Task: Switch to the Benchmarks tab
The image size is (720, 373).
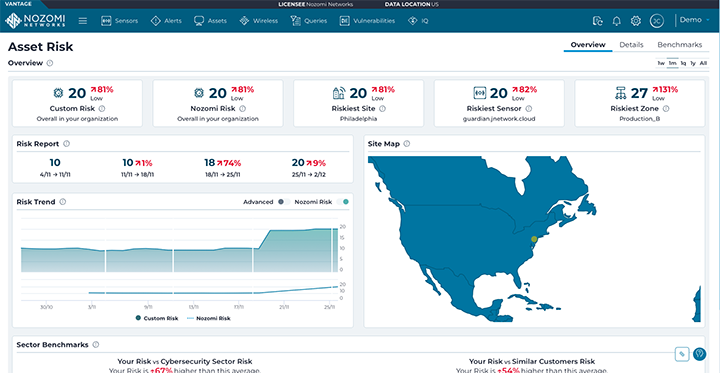Action: pos(680,45)
